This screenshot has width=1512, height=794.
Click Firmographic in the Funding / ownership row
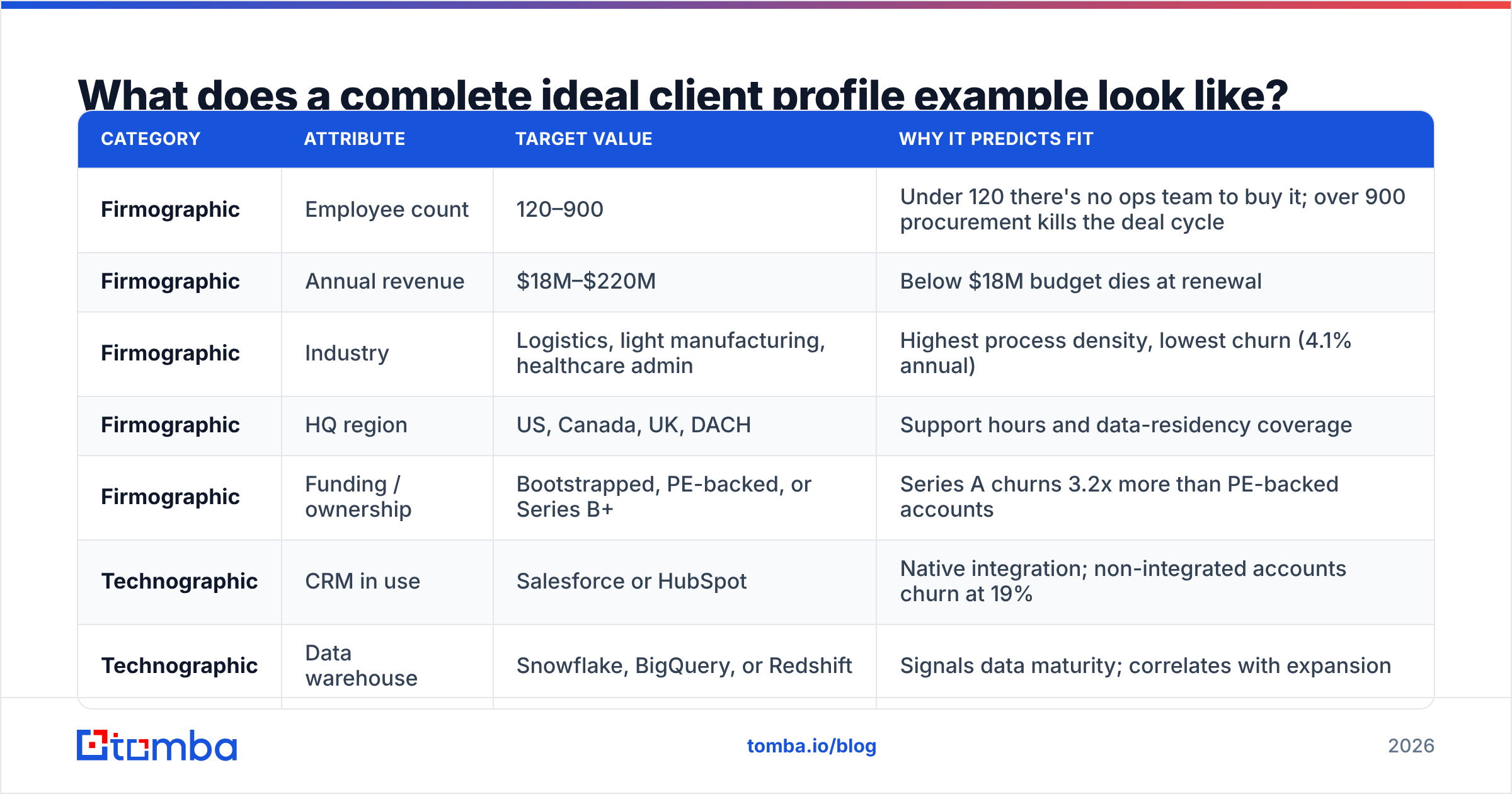point(170,497)
